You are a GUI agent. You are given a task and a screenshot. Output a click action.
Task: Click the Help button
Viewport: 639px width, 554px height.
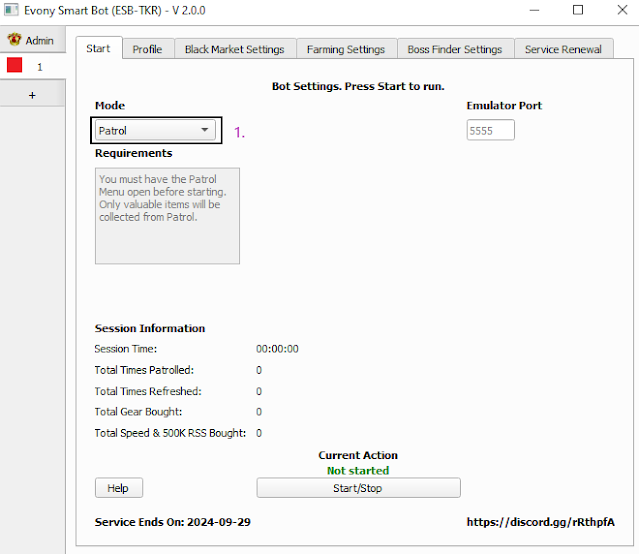tap(119, 488)
